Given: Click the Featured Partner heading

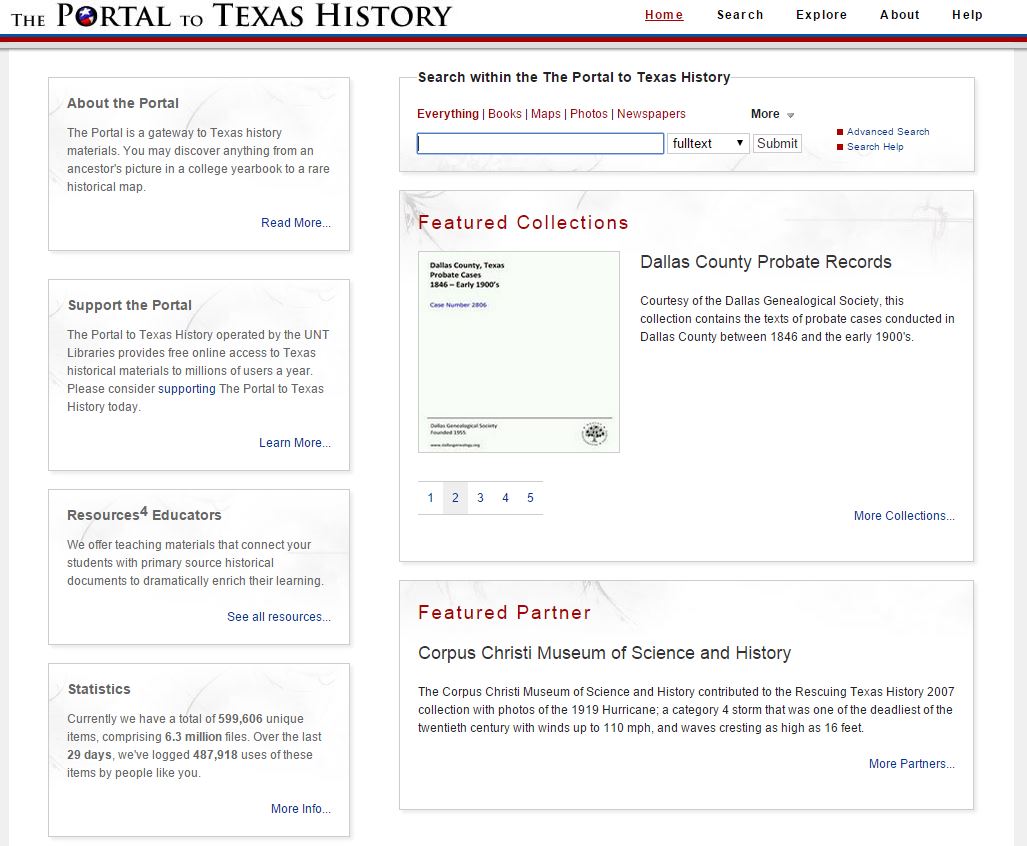Looking at the screenshot, I should pyautogui.click(x=504, y=613).
